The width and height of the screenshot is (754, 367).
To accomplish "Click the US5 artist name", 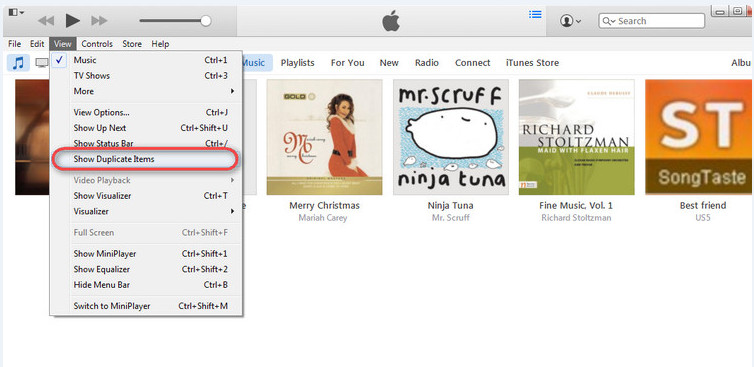I will [x=703, y=218].
